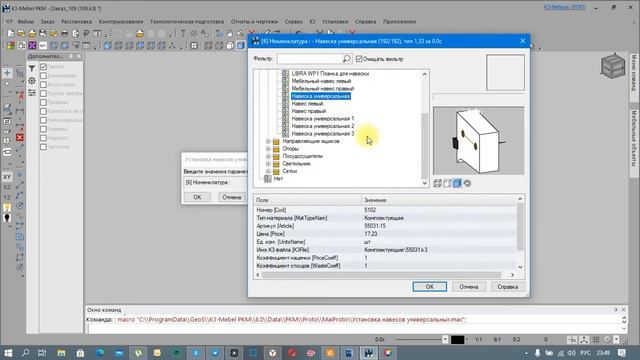Toggle the fourth checkbox in side panel list
Image resolution: width=640 pixels, height=360 pixels.
pos(43,93)
